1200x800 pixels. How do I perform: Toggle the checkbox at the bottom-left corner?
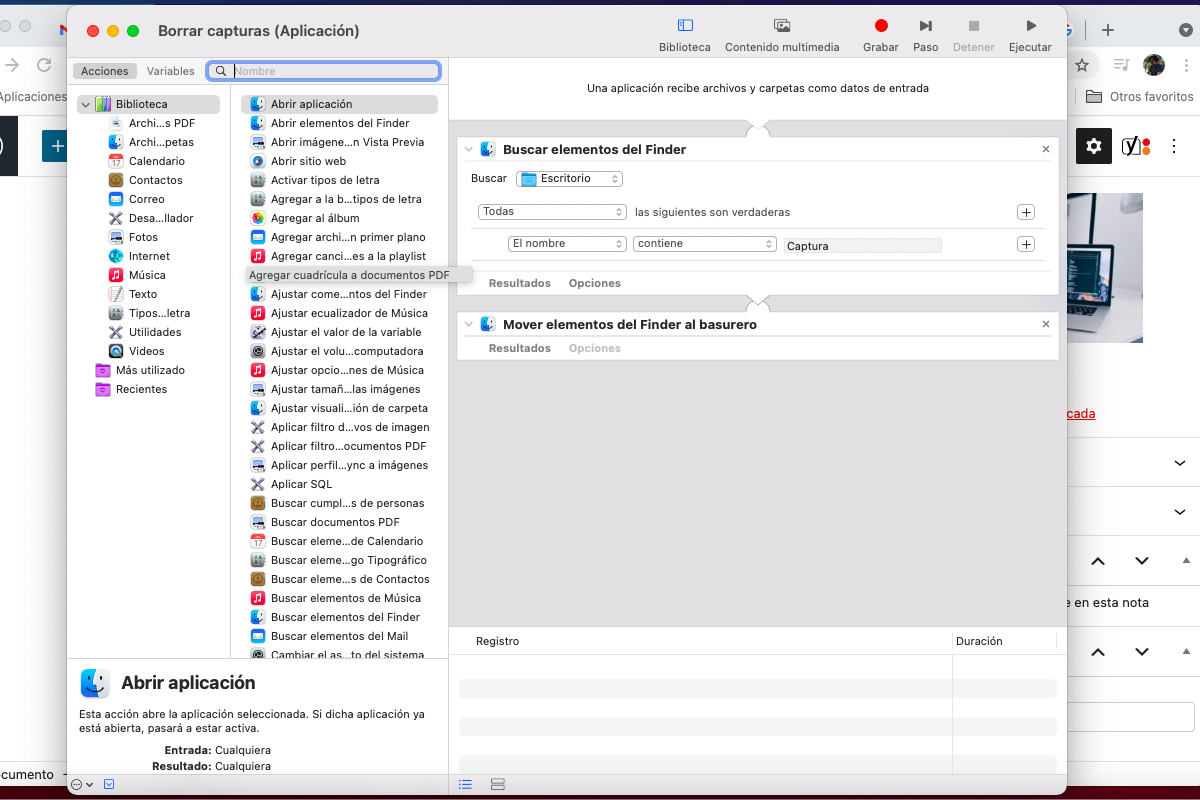pyautogui.click(x=110, y=784)
